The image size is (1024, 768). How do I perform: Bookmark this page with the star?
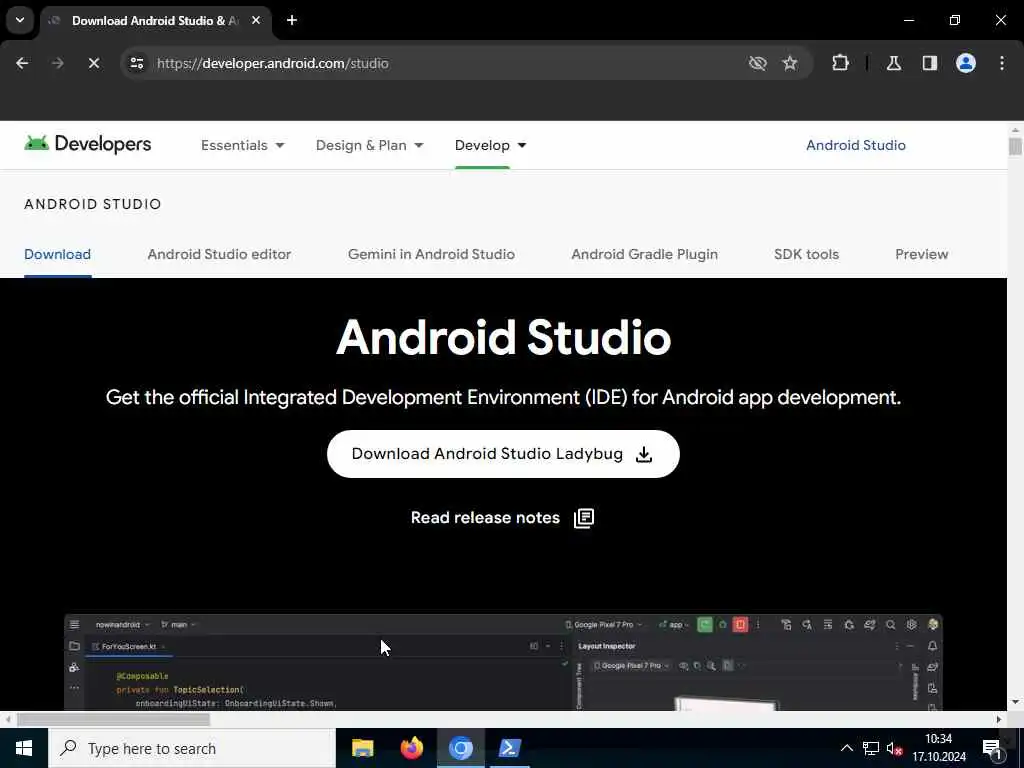click(x=790, y=63)
